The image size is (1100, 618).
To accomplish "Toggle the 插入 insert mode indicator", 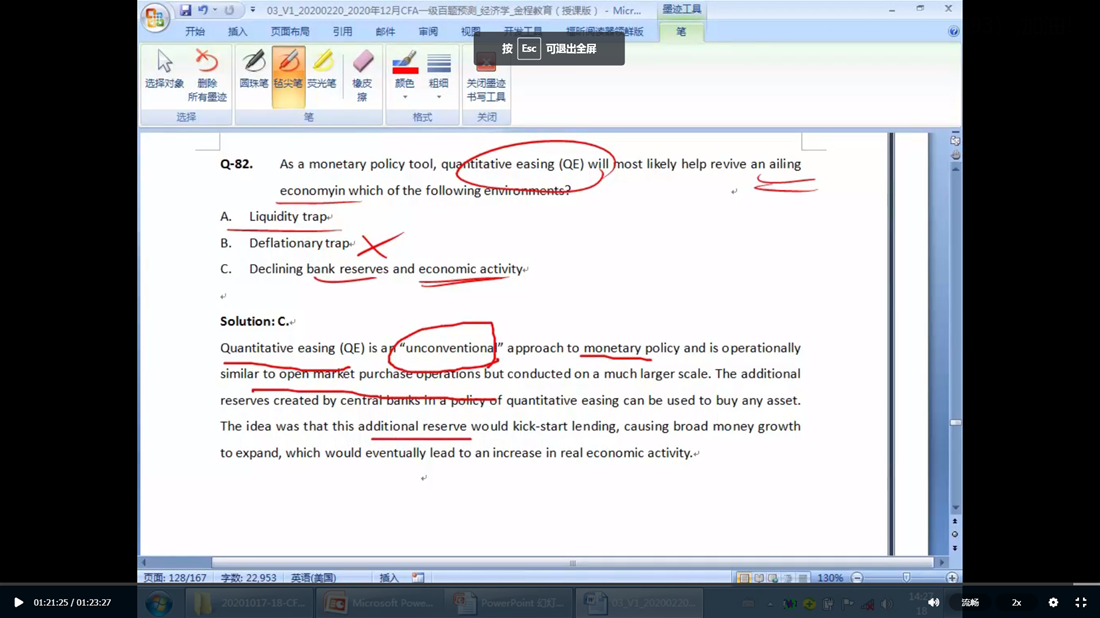I will [x=389, y=578].
